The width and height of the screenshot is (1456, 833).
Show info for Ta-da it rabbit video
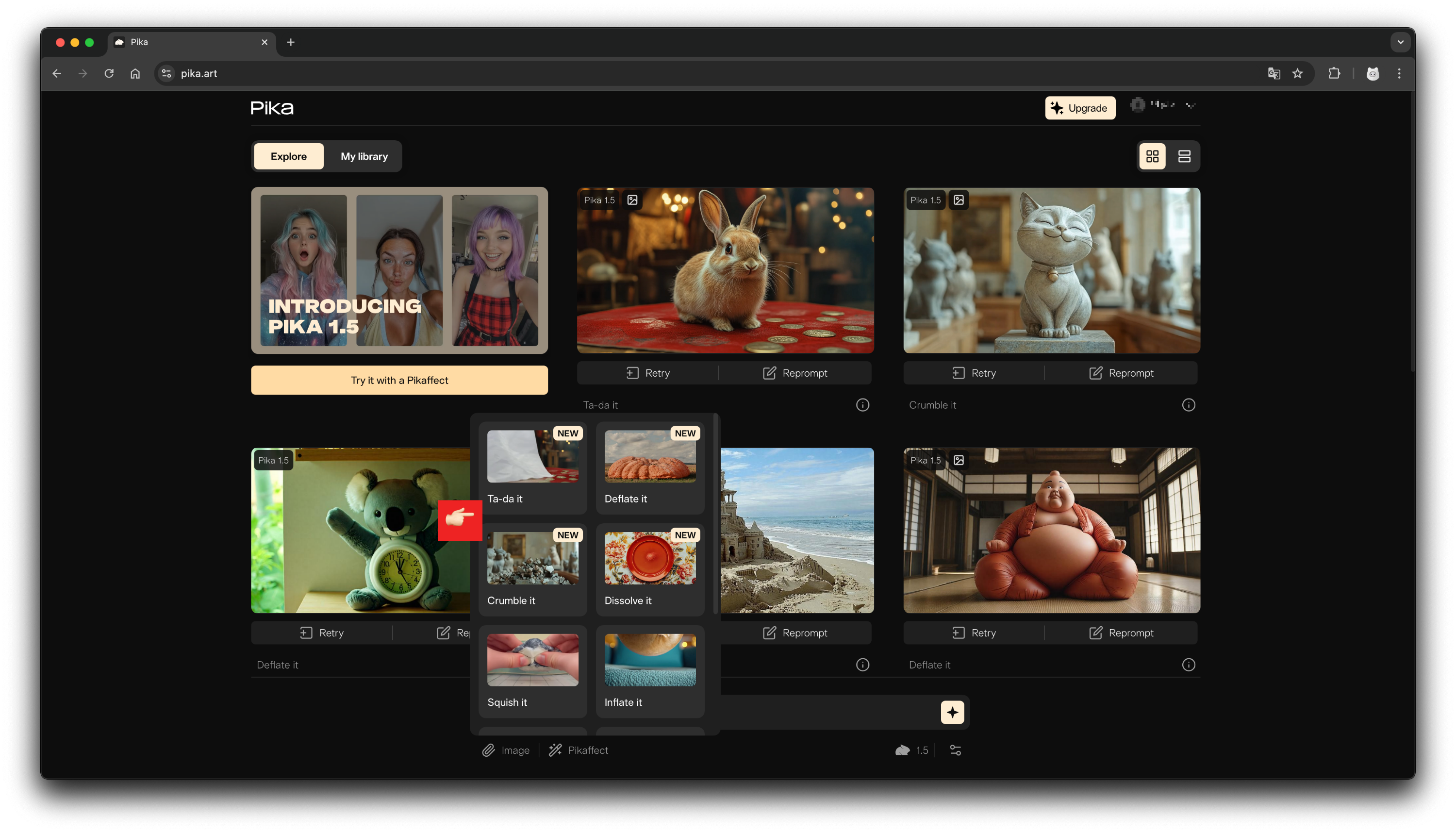tap(862, 405)
